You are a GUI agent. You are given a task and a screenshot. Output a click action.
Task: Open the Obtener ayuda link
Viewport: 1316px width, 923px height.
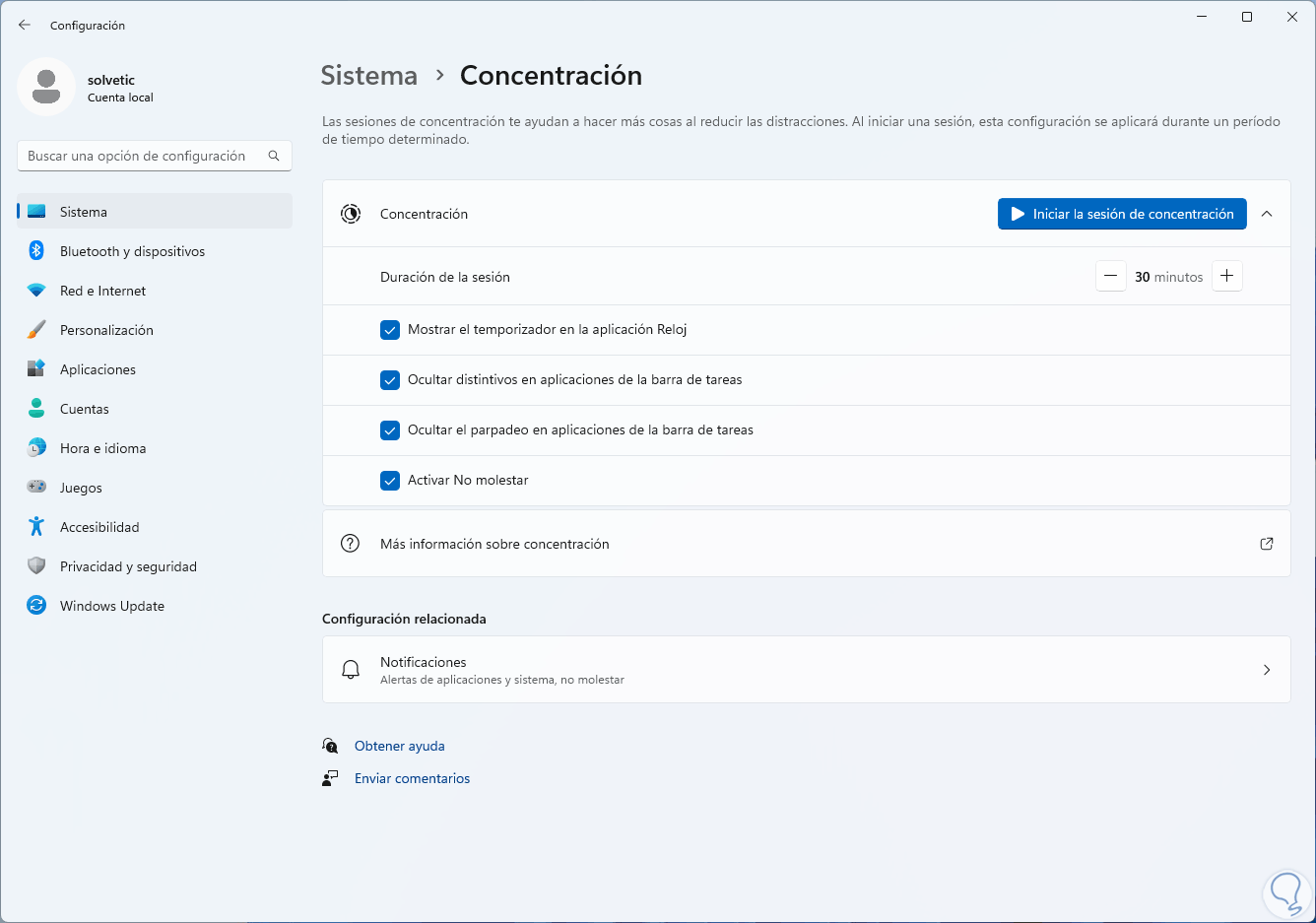click(399, 746)
